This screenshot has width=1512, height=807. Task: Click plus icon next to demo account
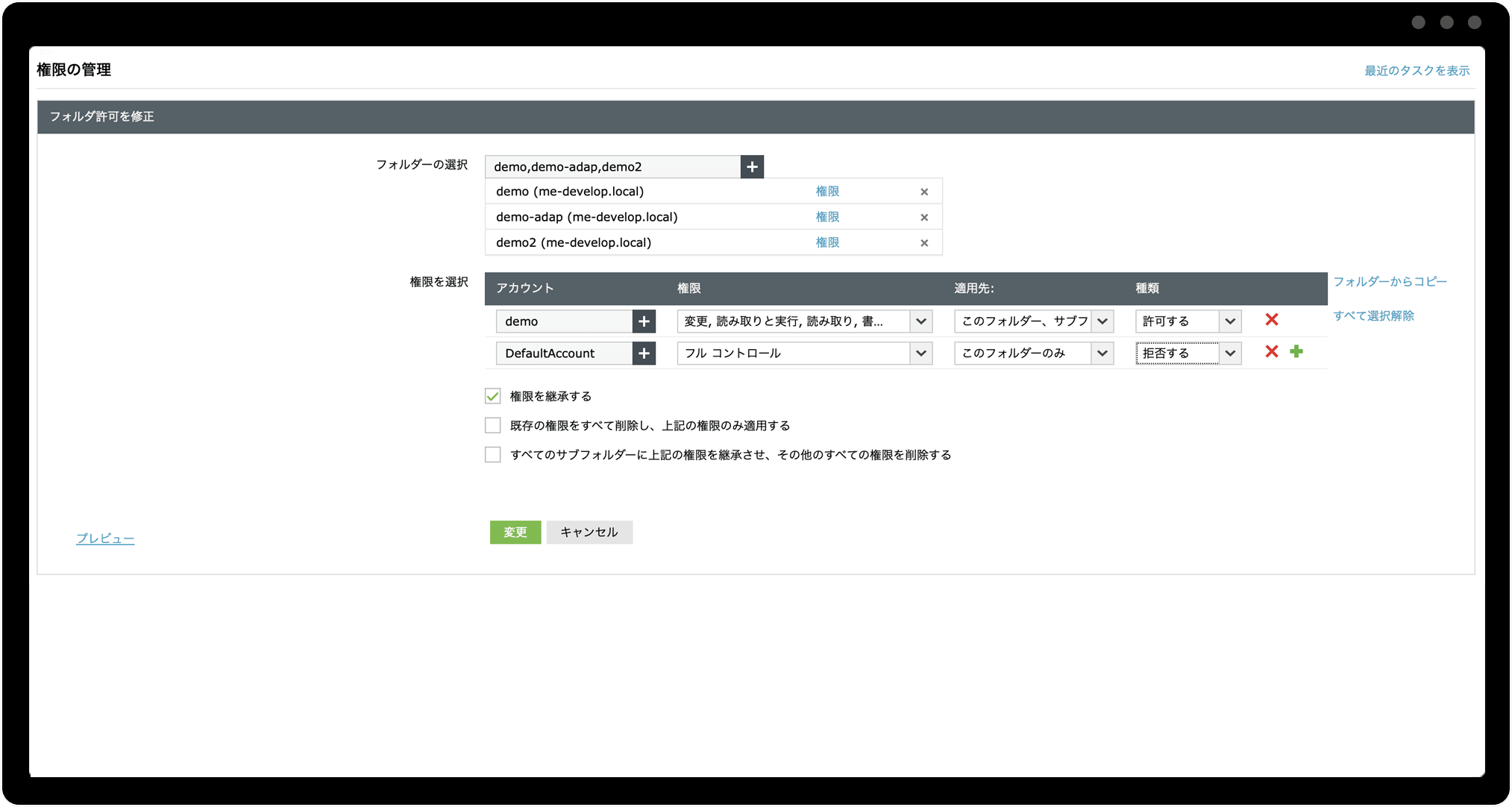[x=644, y=321]
